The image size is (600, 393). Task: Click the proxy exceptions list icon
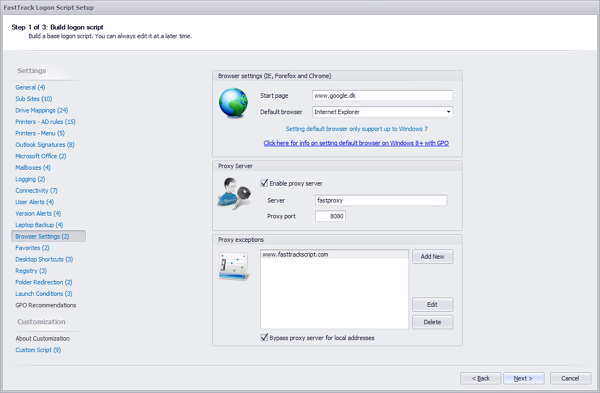[234, 266]
